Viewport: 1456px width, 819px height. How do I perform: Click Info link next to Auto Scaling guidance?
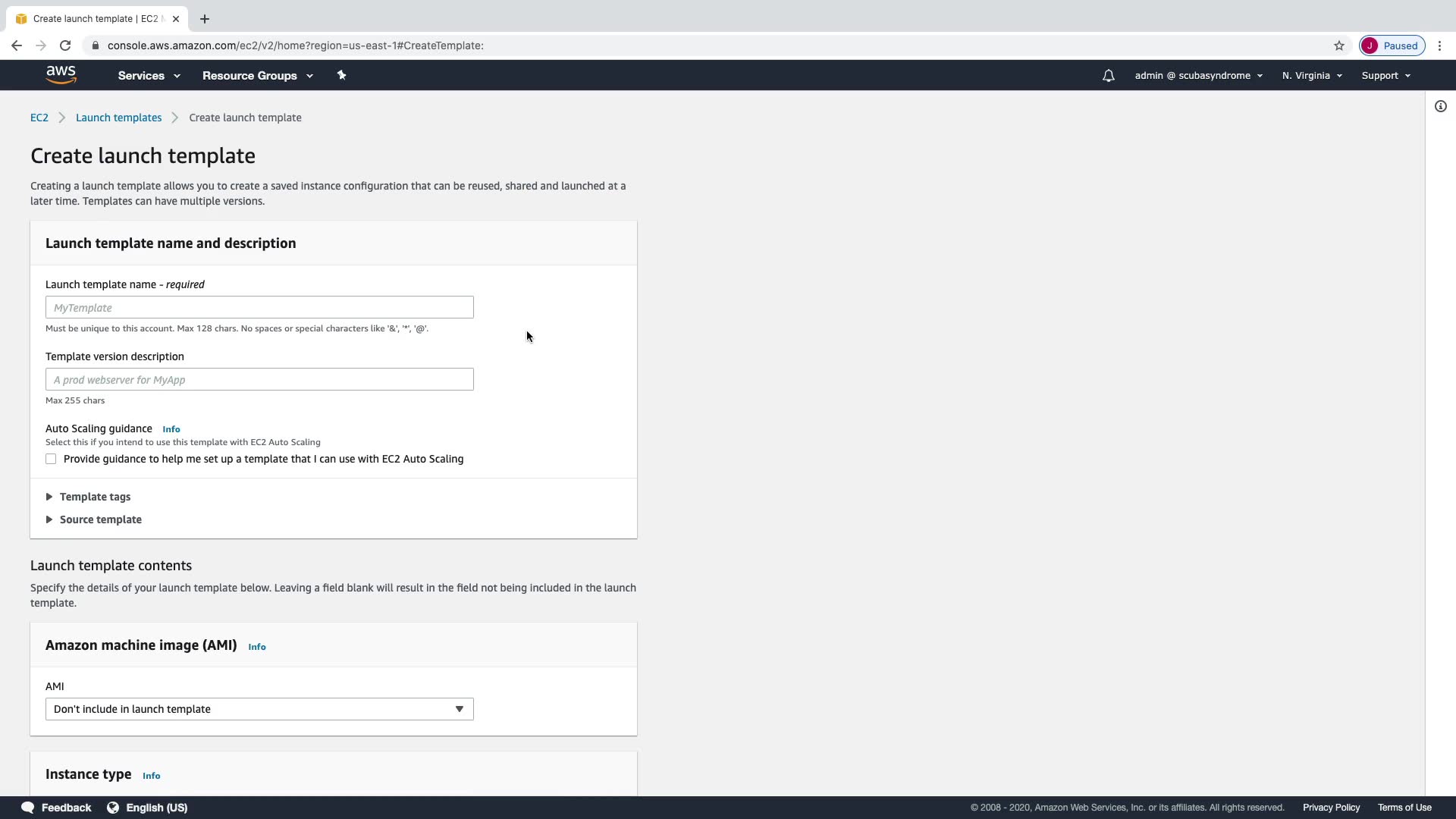[171, 429]
